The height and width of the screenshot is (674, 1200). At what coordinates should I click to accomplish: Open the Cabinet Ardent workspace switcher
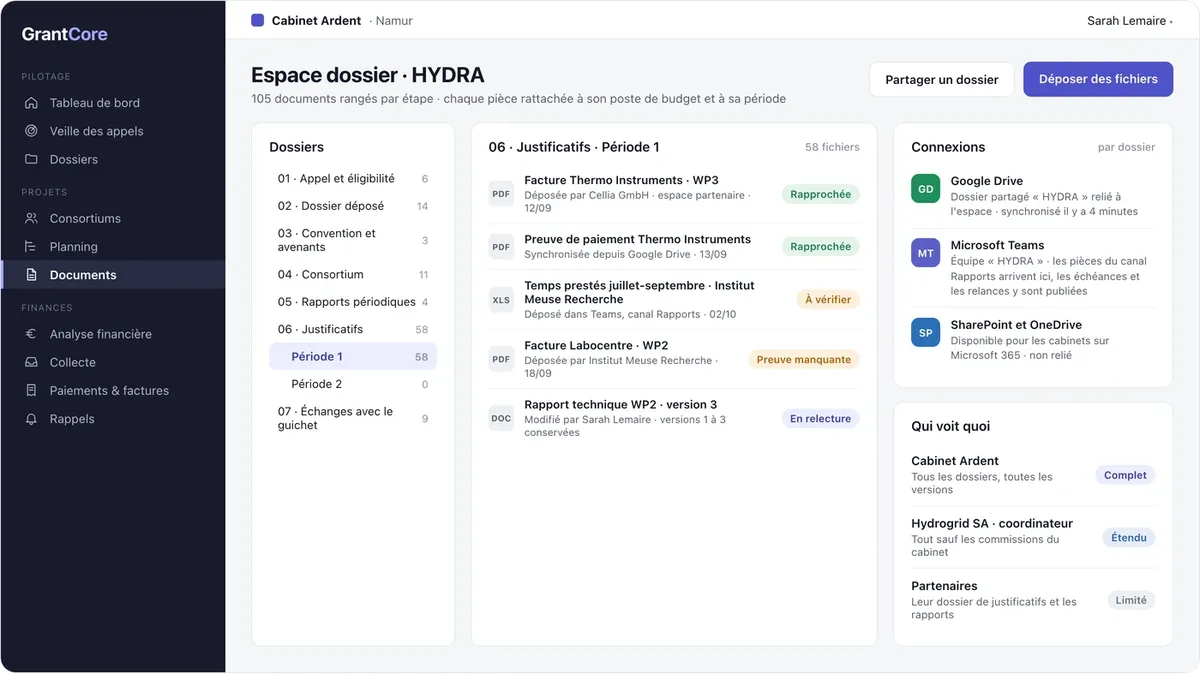click(x=332, y=20)
